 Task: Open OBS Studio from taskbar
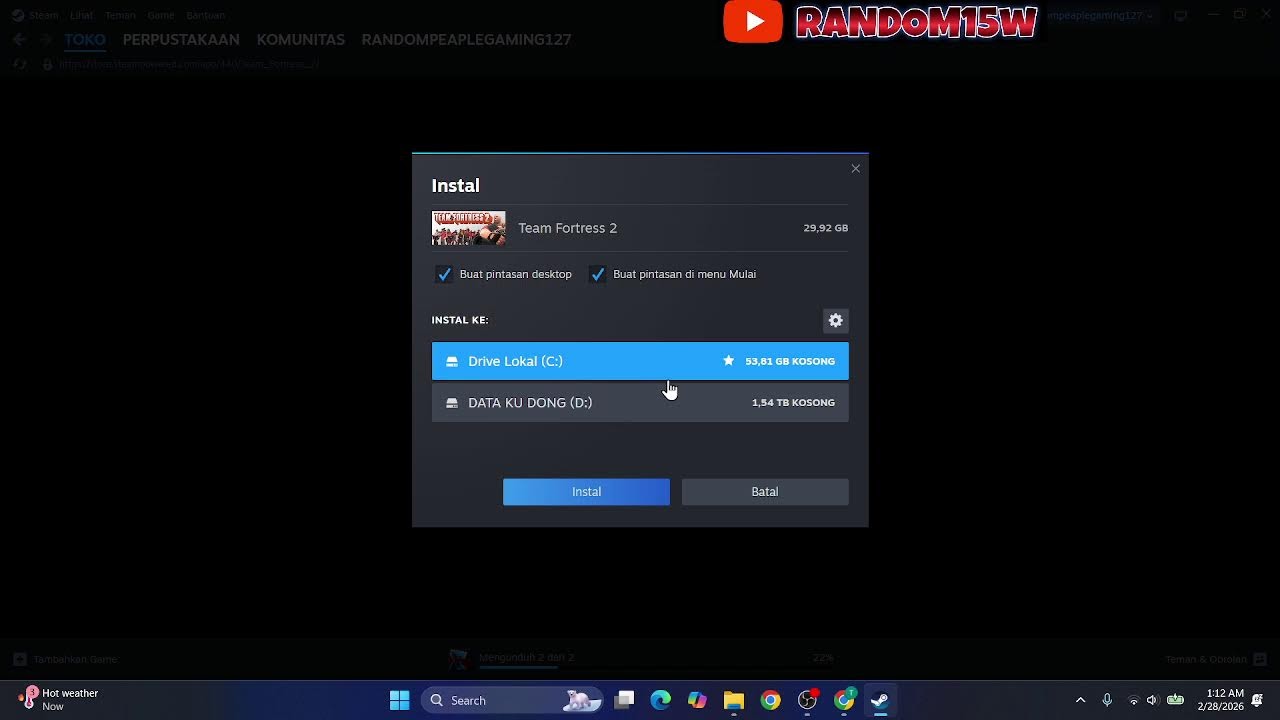(807, 700)
